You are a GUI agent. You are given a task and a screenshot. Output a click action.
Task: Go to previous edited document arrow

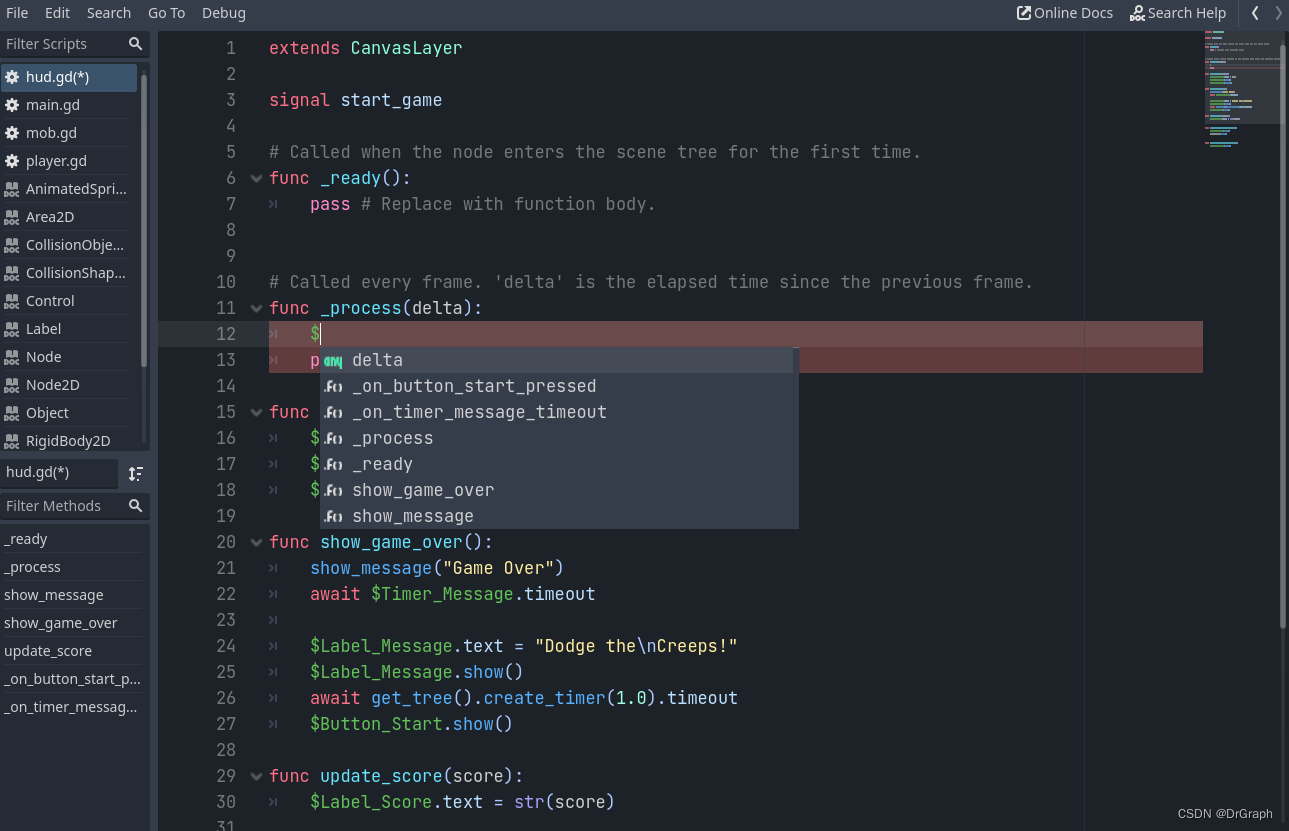[1255, 13]
